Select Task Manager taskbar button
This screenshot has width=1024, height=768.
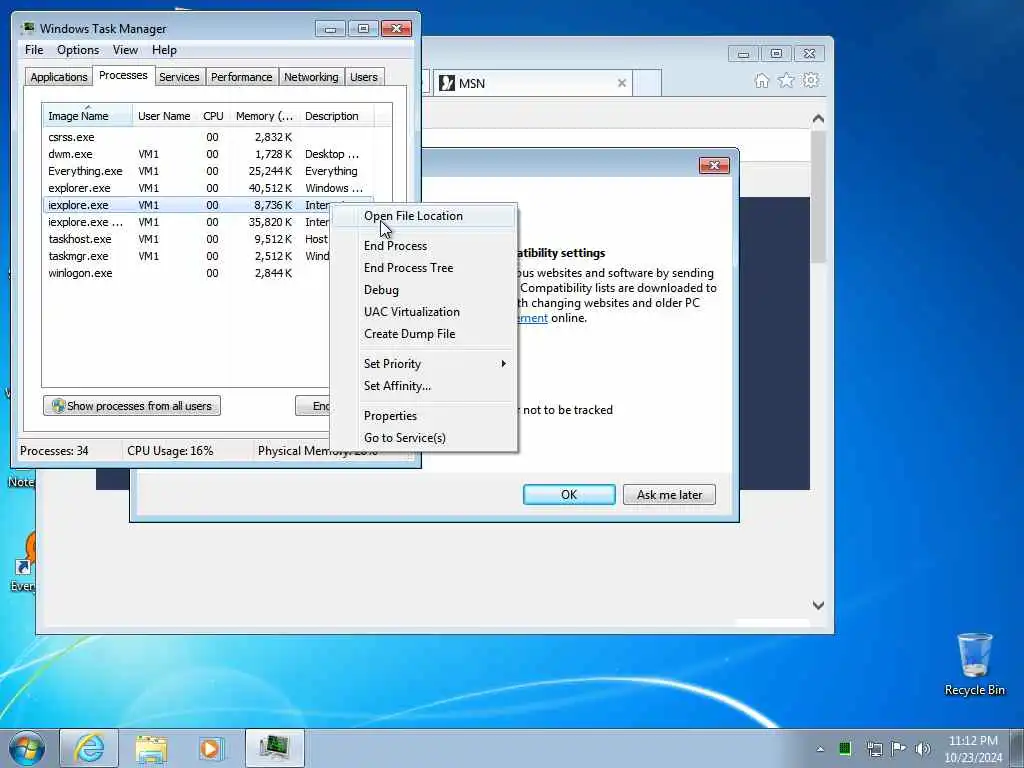pos(275,748)
